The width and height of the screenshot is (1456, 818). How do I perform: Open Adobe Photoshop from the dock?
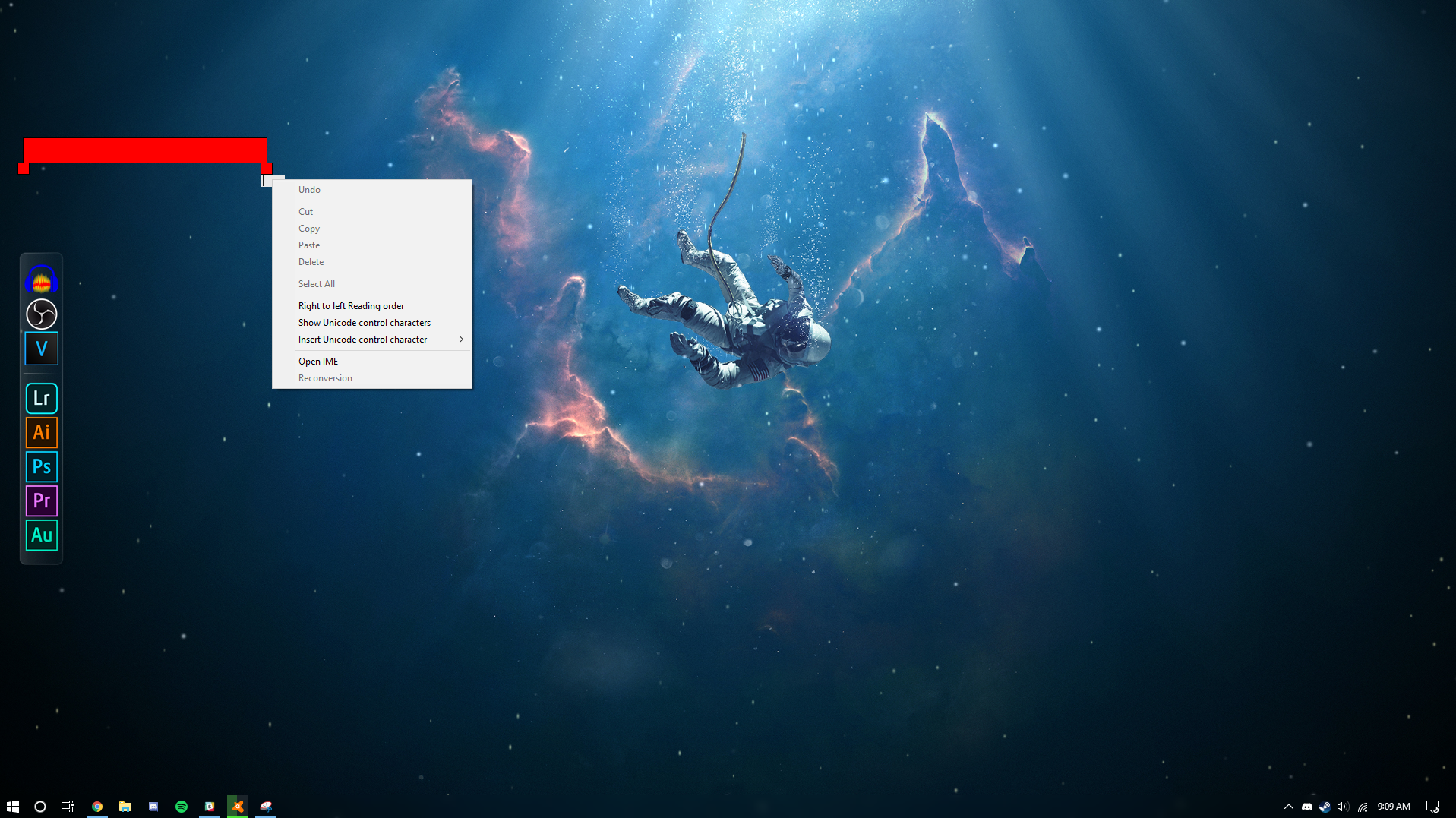42,466
